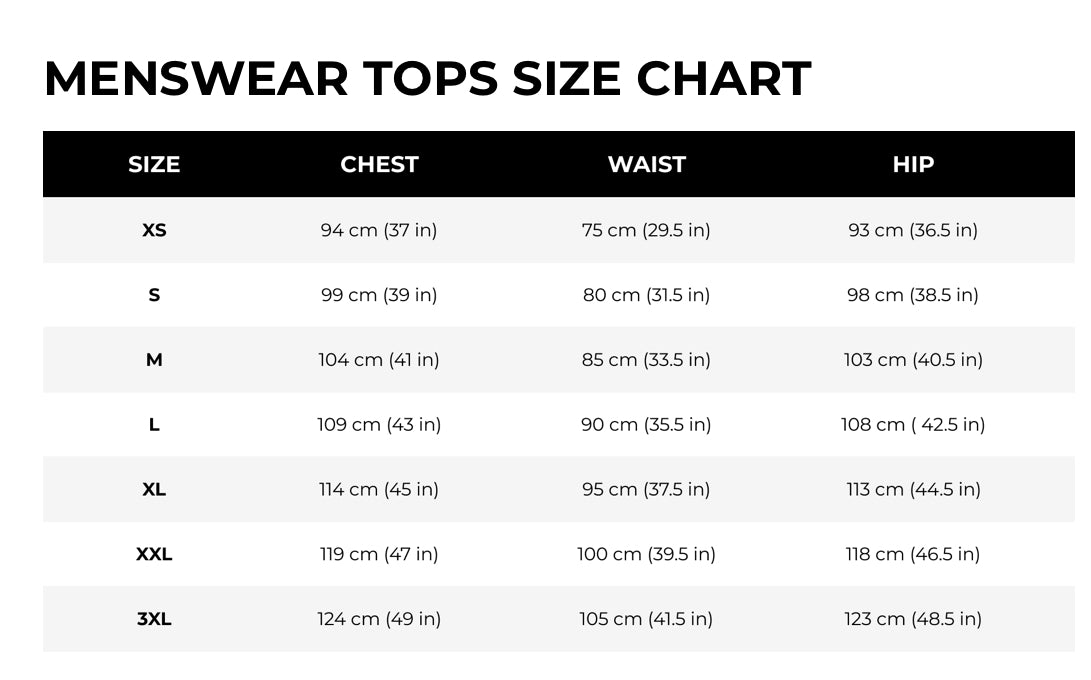Select the 3XL size row label

click(x=154, y=619)
